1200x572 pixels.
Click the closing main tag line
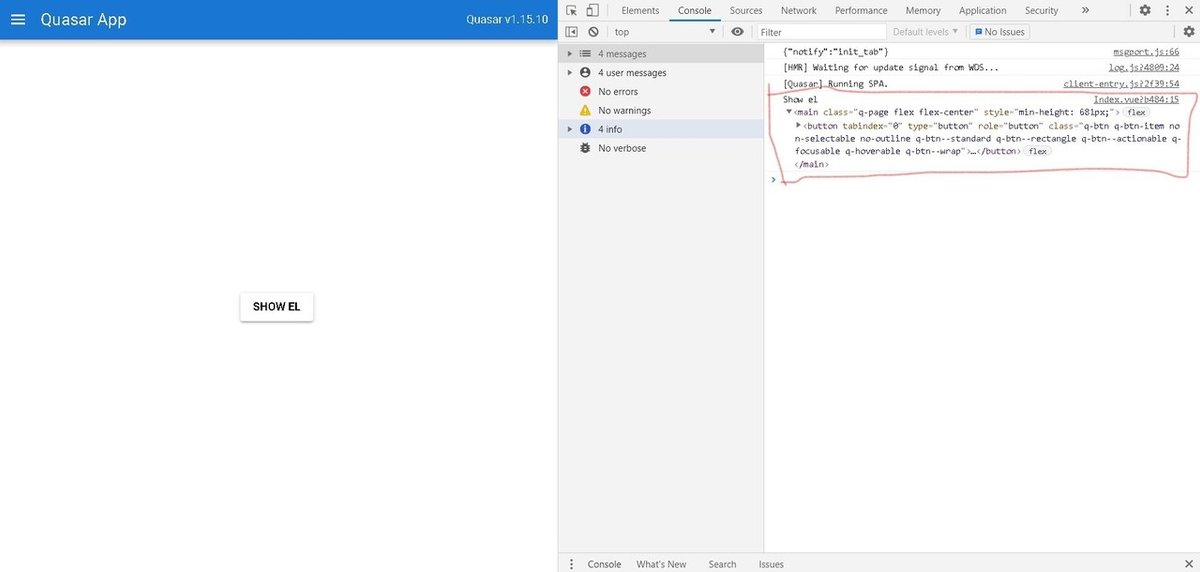point(812,164)
